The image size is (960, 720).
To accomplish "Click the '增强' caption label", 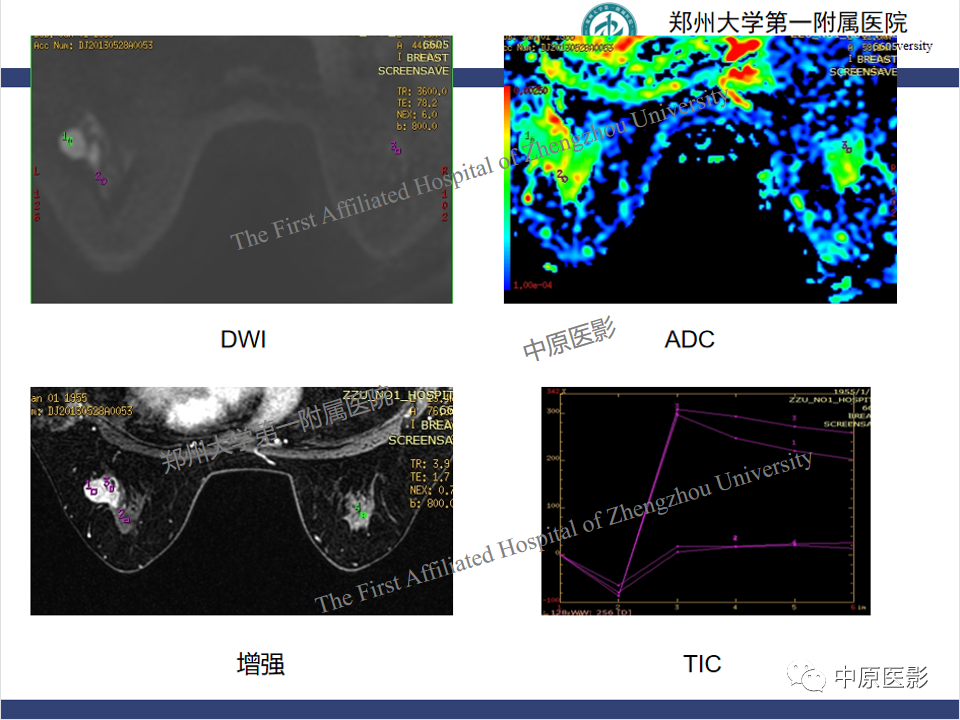I will pos(260,664).
